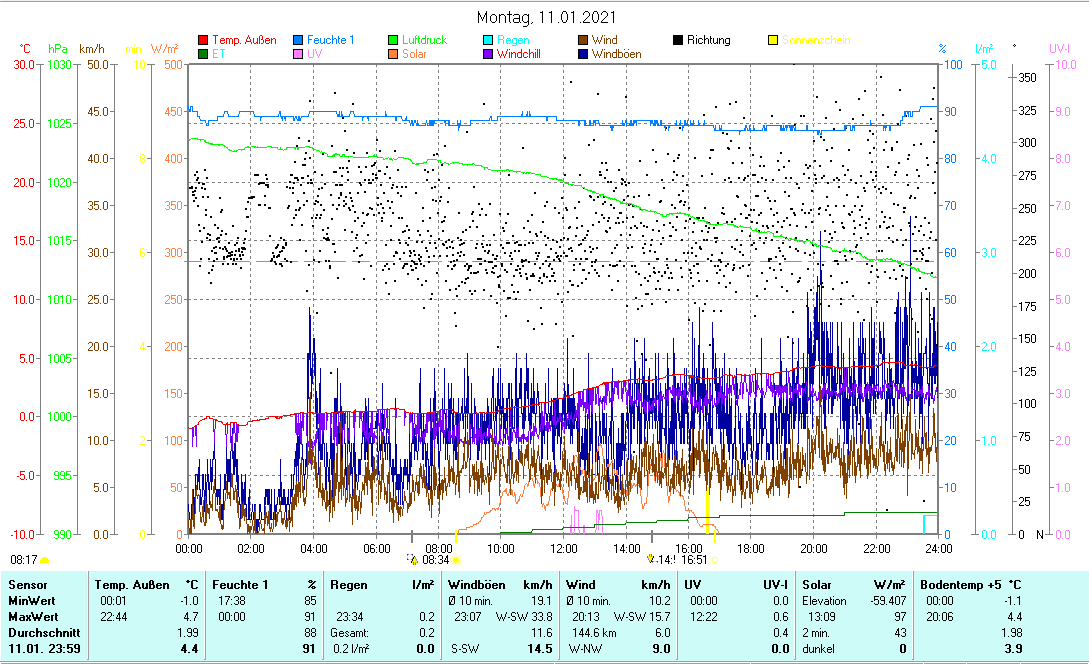
Task: Click the current ground temperature '3.9'
Action: coord(1013,649)
